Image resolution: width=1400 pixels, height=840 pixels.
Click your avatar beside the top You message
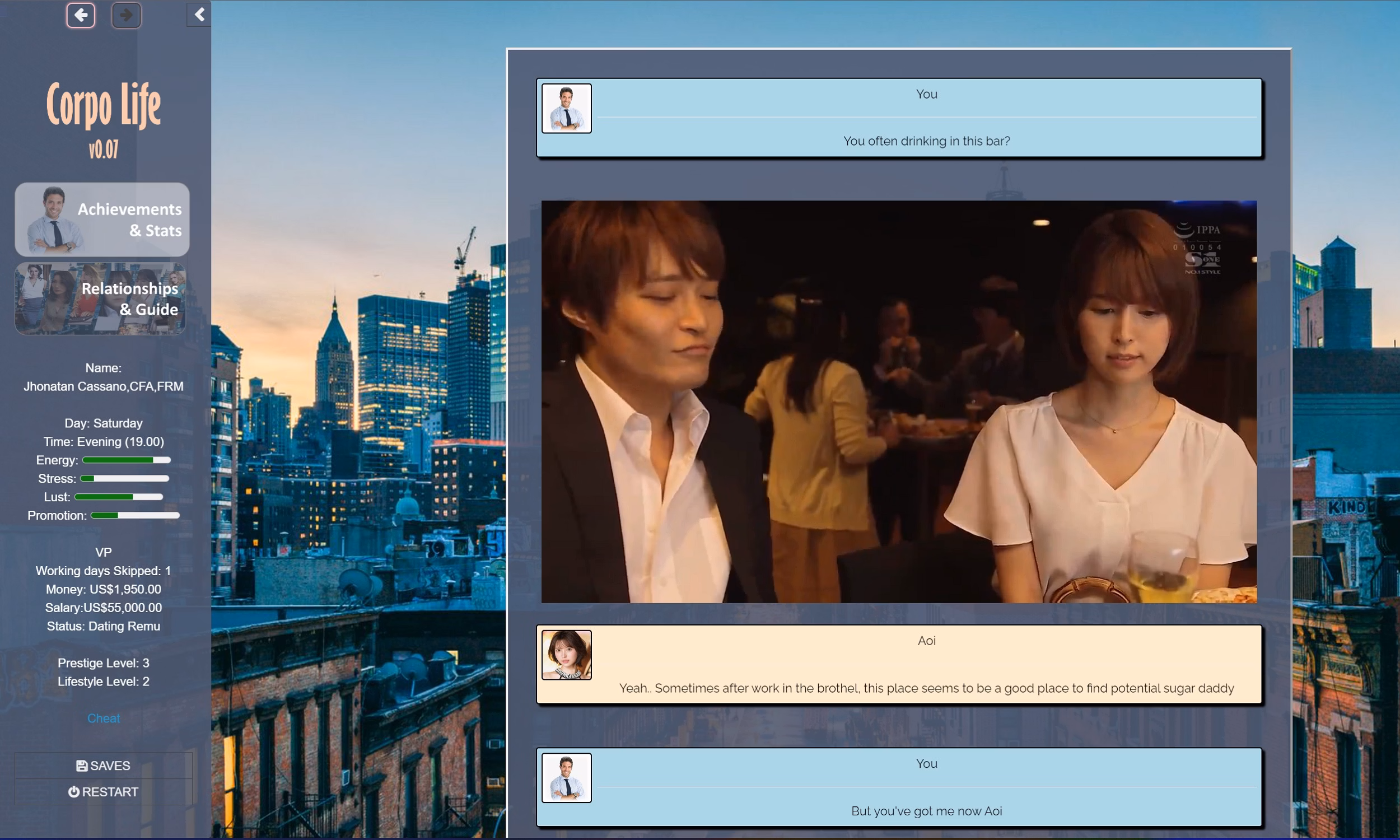567,108
